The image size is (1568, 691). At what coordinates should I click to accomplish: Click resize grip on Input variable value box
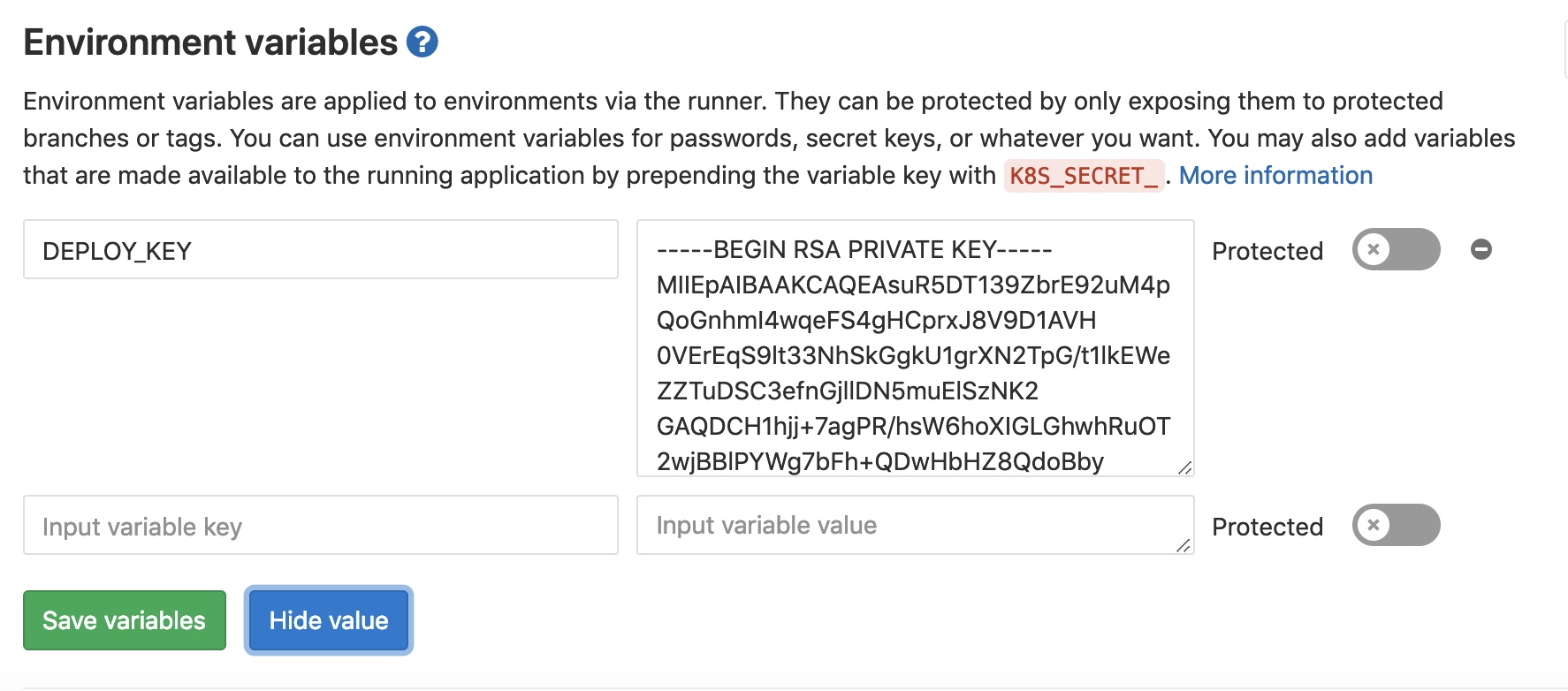(x=1184, y=544)
